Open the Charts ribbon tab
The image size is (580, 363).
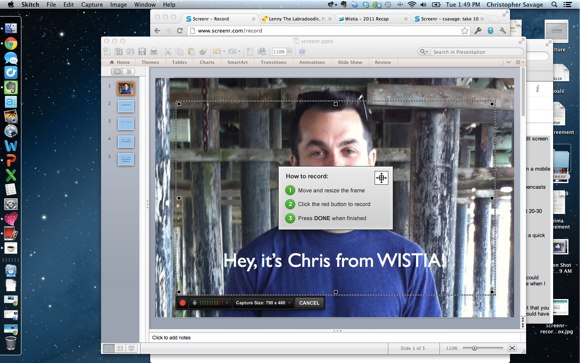[x=207, y=62]
